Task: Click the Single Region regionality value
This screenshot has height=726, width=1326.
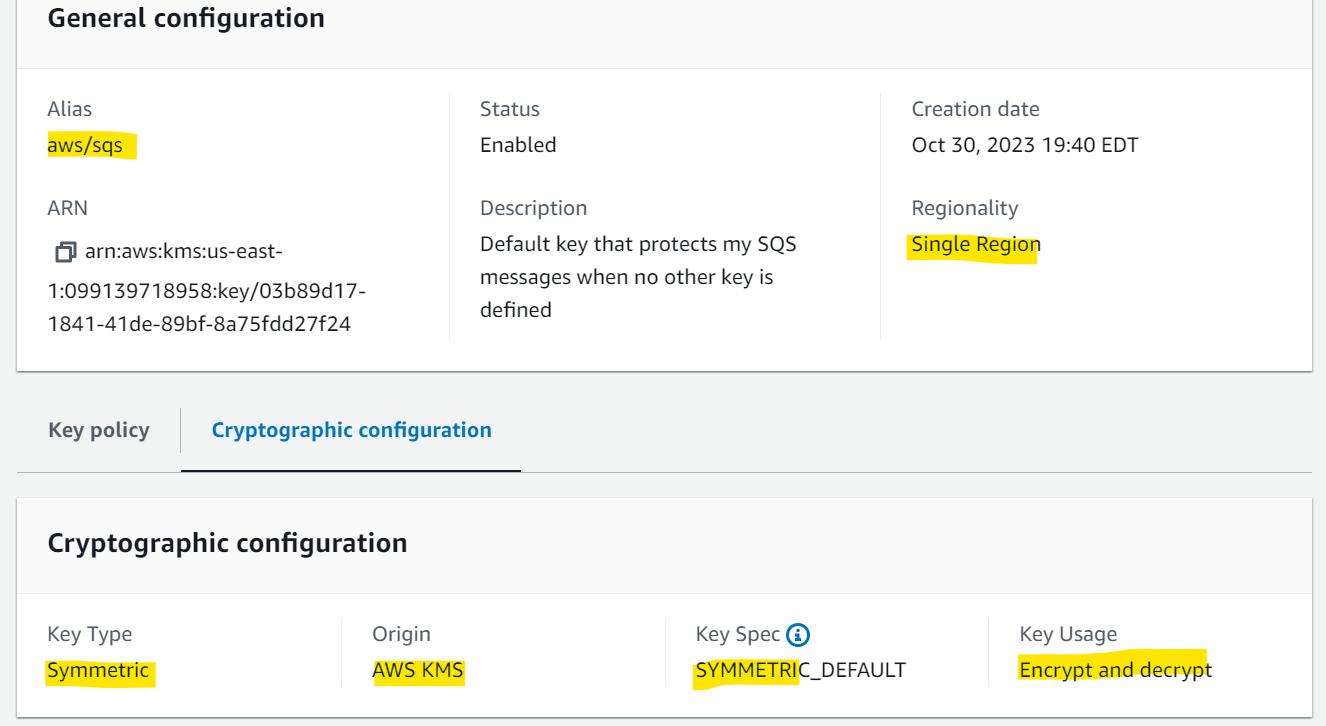Action: [976, 244]
